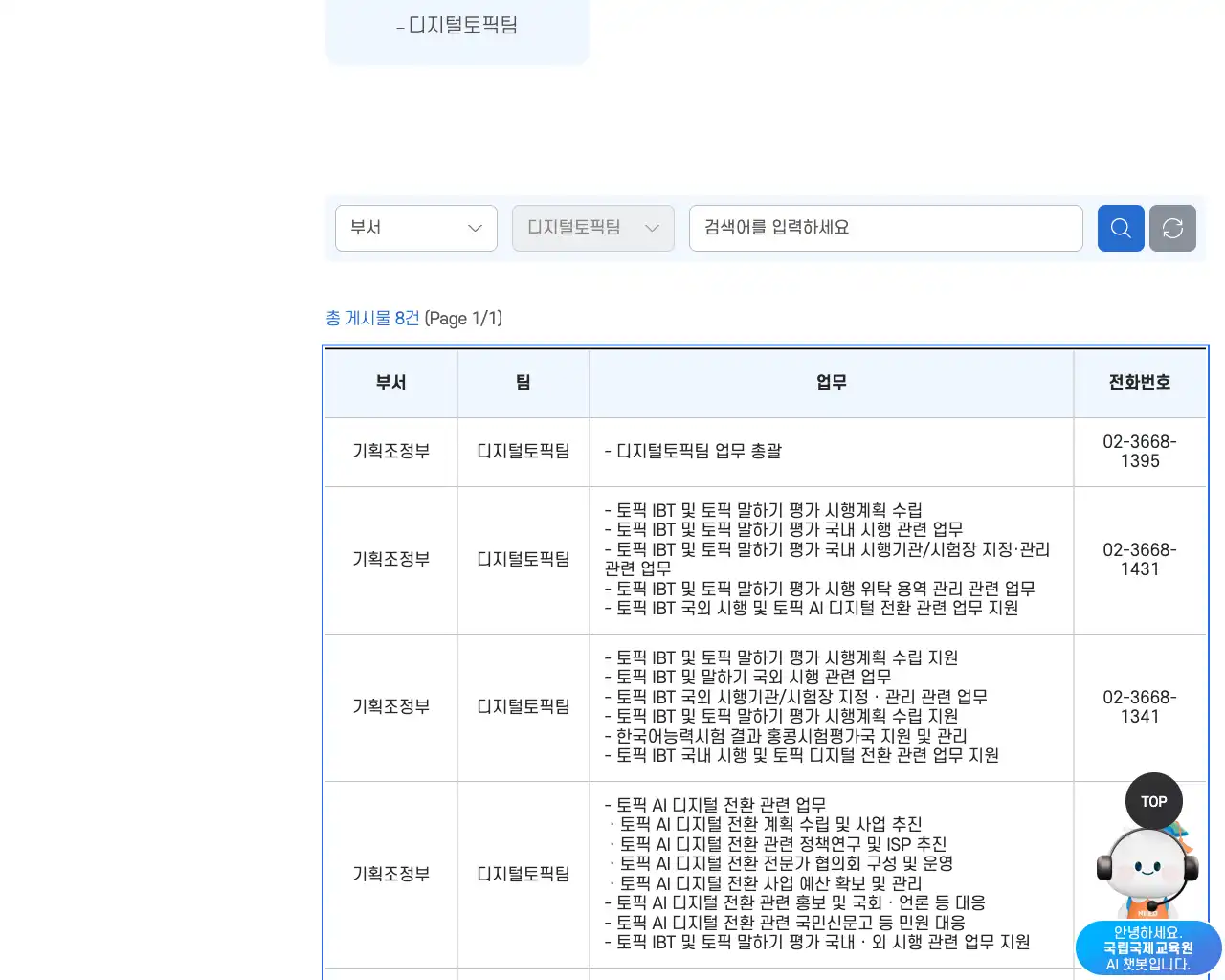Open the 국립국제교육원 AI chatbot
This screenshot has height=980, width=1225.
pyautogui.click(x=1147, y=873)
